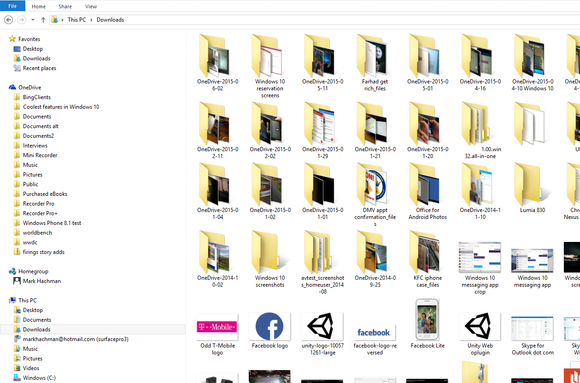580x383 pixels.
Task: Open worldbench folder in sidebar
Action: [x=37, y=233]
